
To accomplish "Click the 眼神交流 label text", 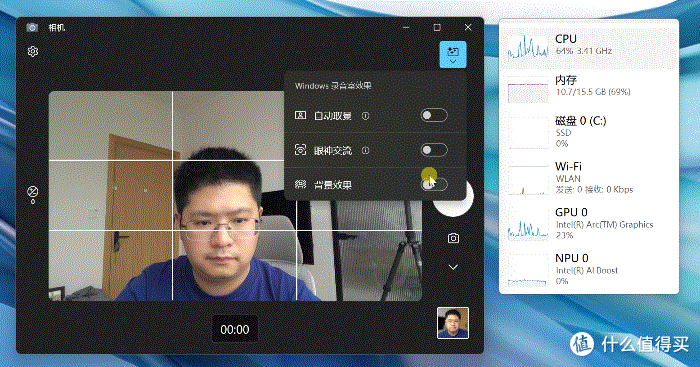I will pyautogui.click(x=333, y=150).
